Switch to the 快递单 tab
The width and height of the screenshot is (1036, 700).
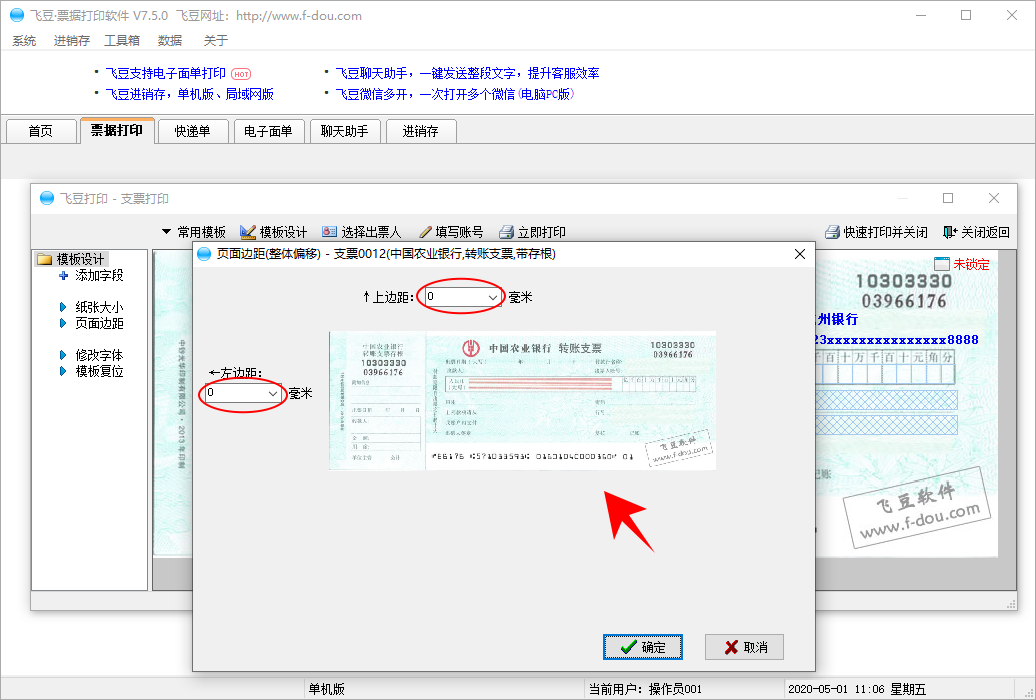[193, 131]
